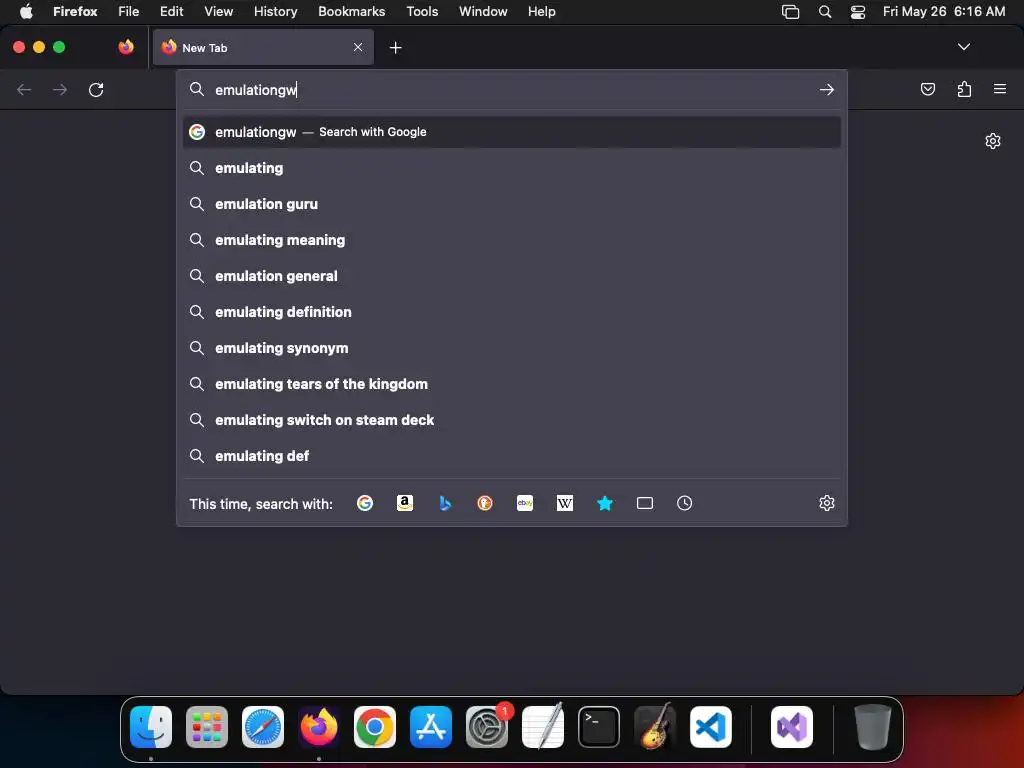Screen dimensions: 1024x768
Task: Open the Trash in the Dock
Action: (872, 727)
